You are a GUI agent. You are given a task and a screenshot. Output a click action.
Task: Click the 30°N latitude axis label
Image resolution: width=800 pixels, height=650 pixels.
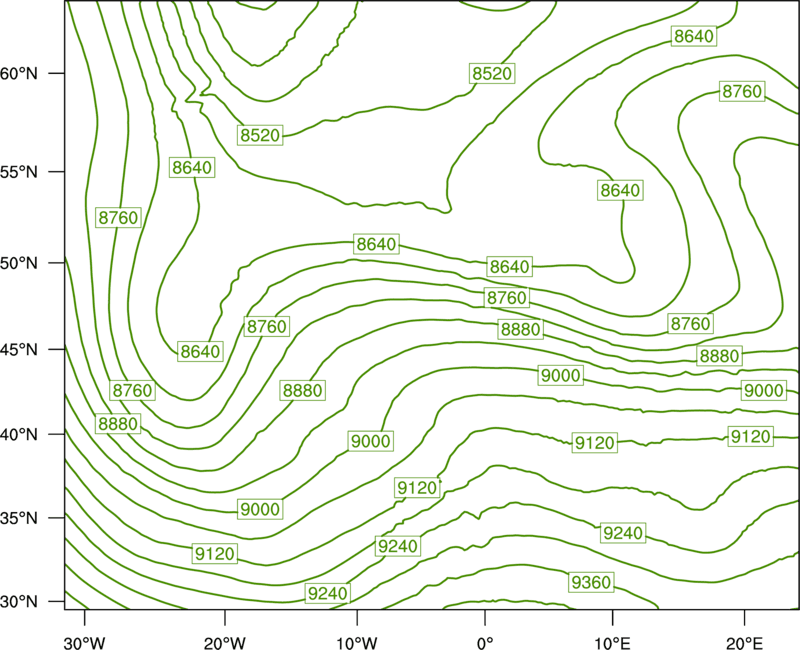coord(19,602)
